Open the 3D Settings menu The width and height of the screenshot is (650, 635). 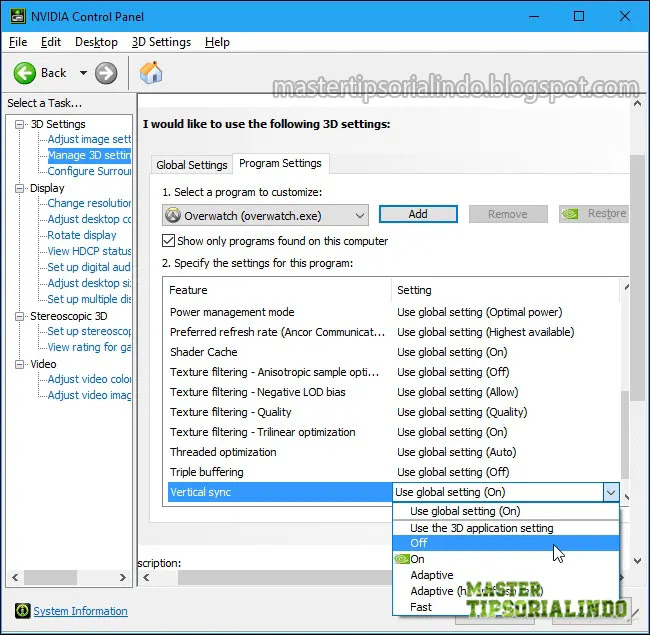(x=161, y=42)
